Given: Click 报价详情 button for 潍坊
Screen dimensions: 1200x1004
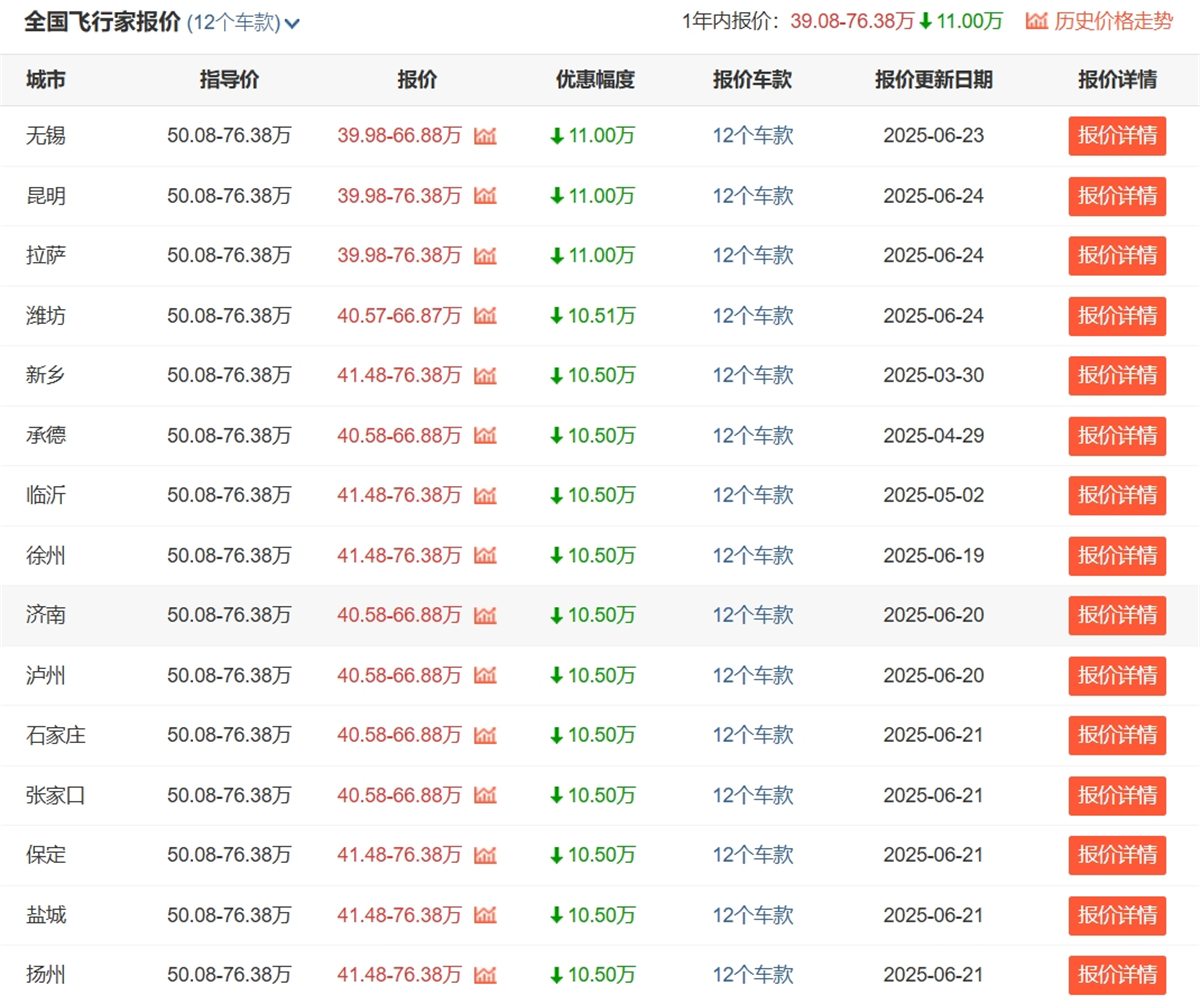Looking at the screenshot, I should [1117, 316].
